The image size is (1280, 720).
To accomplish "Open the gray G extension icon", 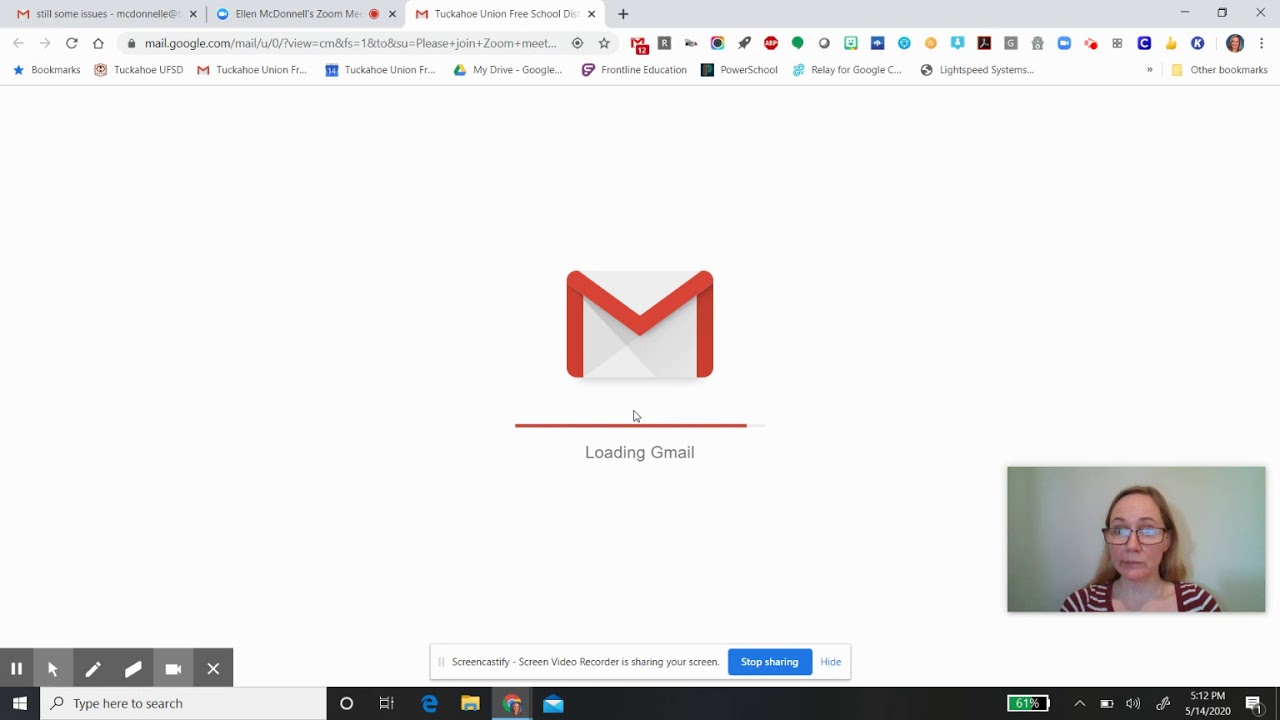I will 1011,43.
